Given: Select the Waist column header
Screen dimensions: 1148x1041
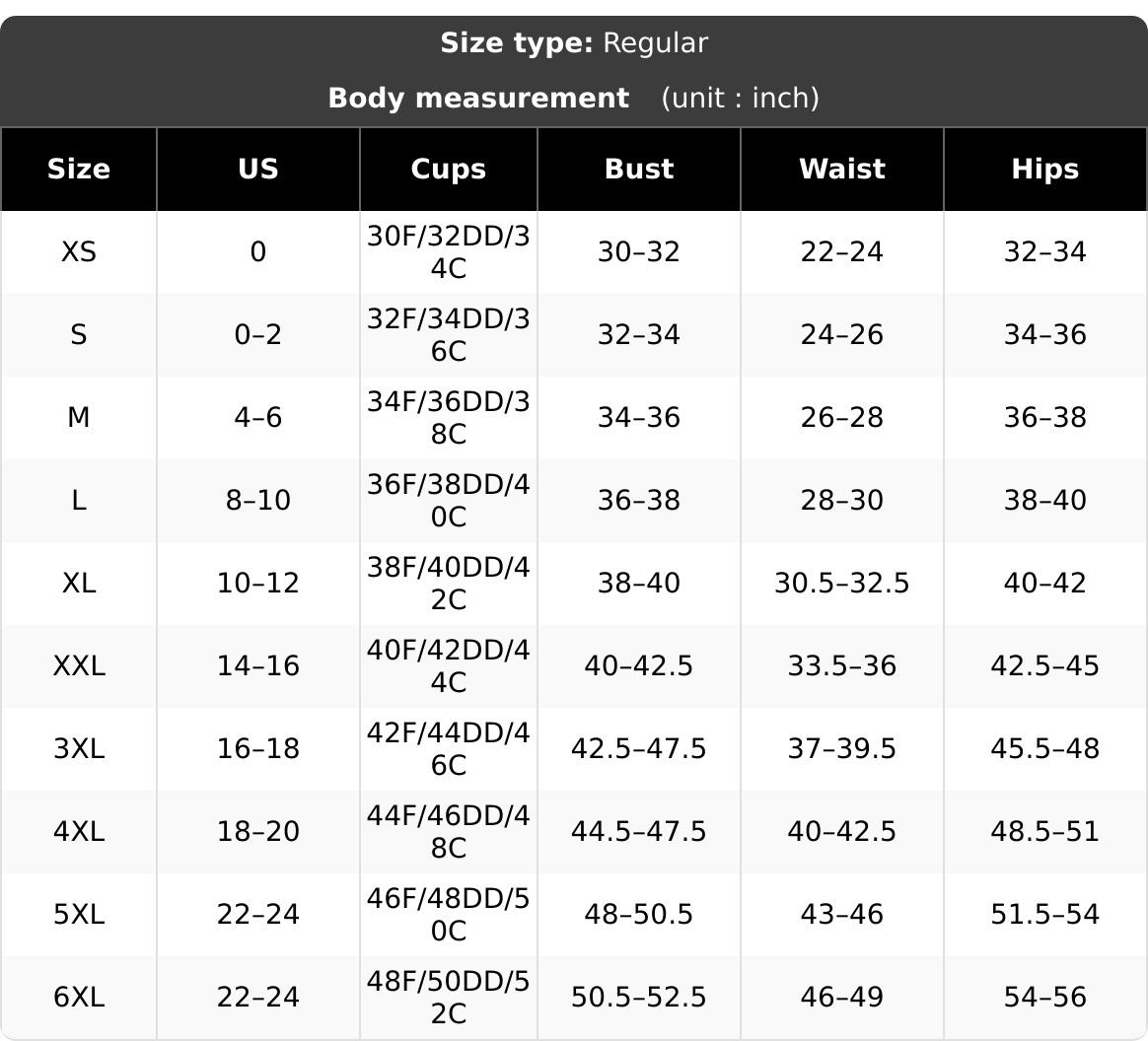Looking at the screenshot, I should coord(842,169).
